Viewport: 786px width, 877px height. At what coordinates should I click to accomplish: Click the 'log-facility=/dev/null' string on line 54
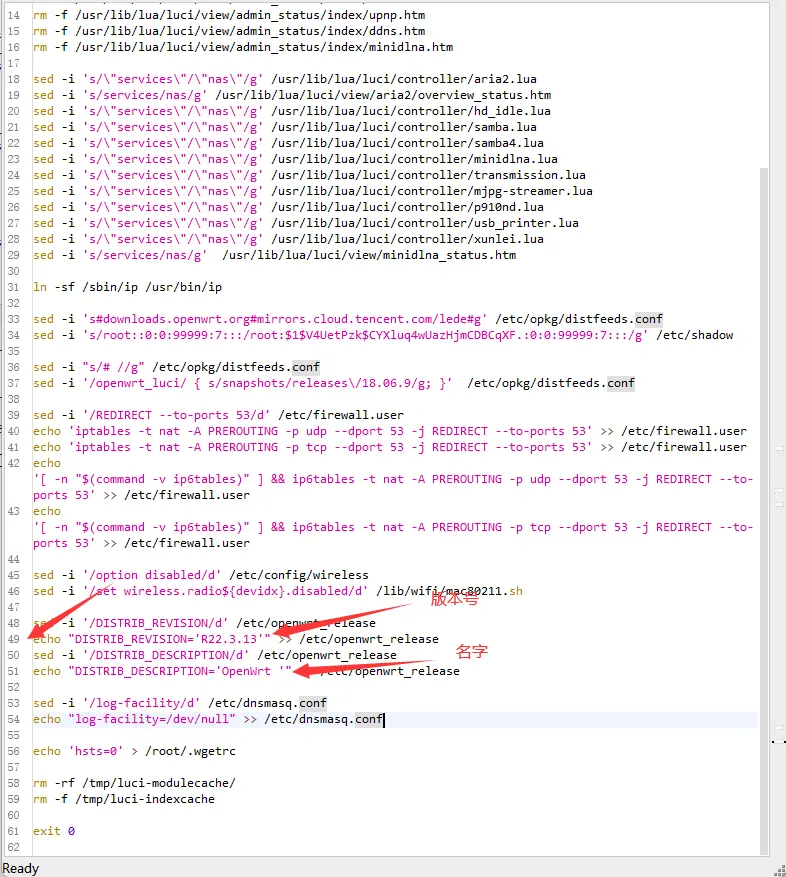click(152, 719)
